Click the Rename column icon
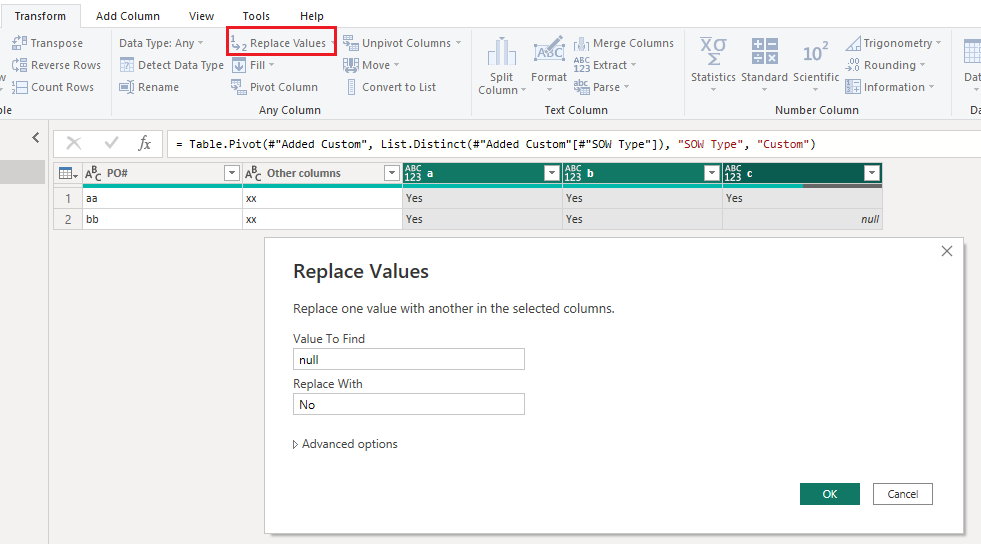The height and width of the screenshot is (544, 981). [x=127, y=87]
